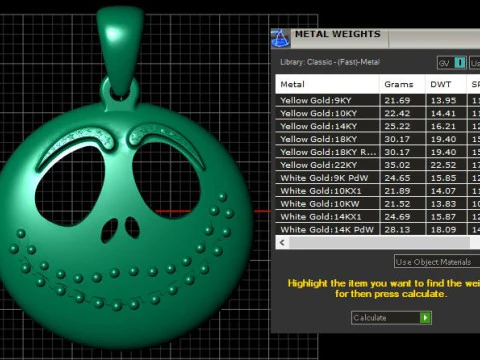This screenshot has width=480, height=360.
Task: Click DWT value 22.52
Action: [443, 165]
